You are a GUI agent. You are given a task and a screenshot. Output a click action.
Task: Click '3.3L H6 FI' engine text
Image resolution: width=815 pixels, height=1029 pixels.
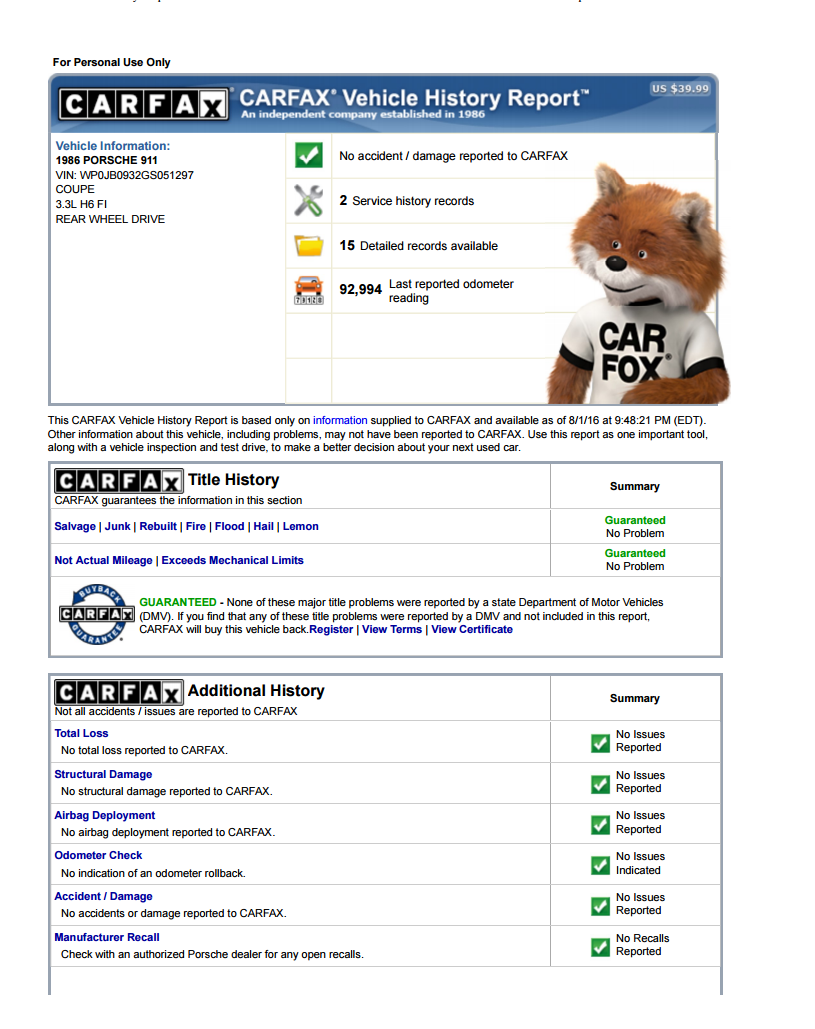(81, 204)
